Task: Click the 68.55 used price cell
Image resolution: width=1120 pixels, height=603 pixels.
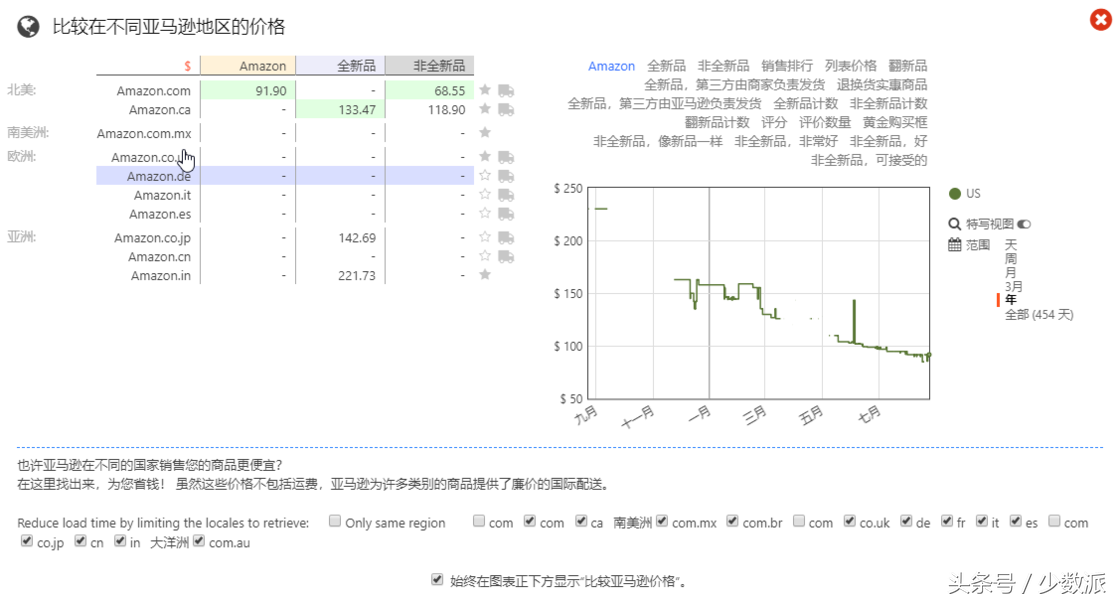Action: (429, 91)
